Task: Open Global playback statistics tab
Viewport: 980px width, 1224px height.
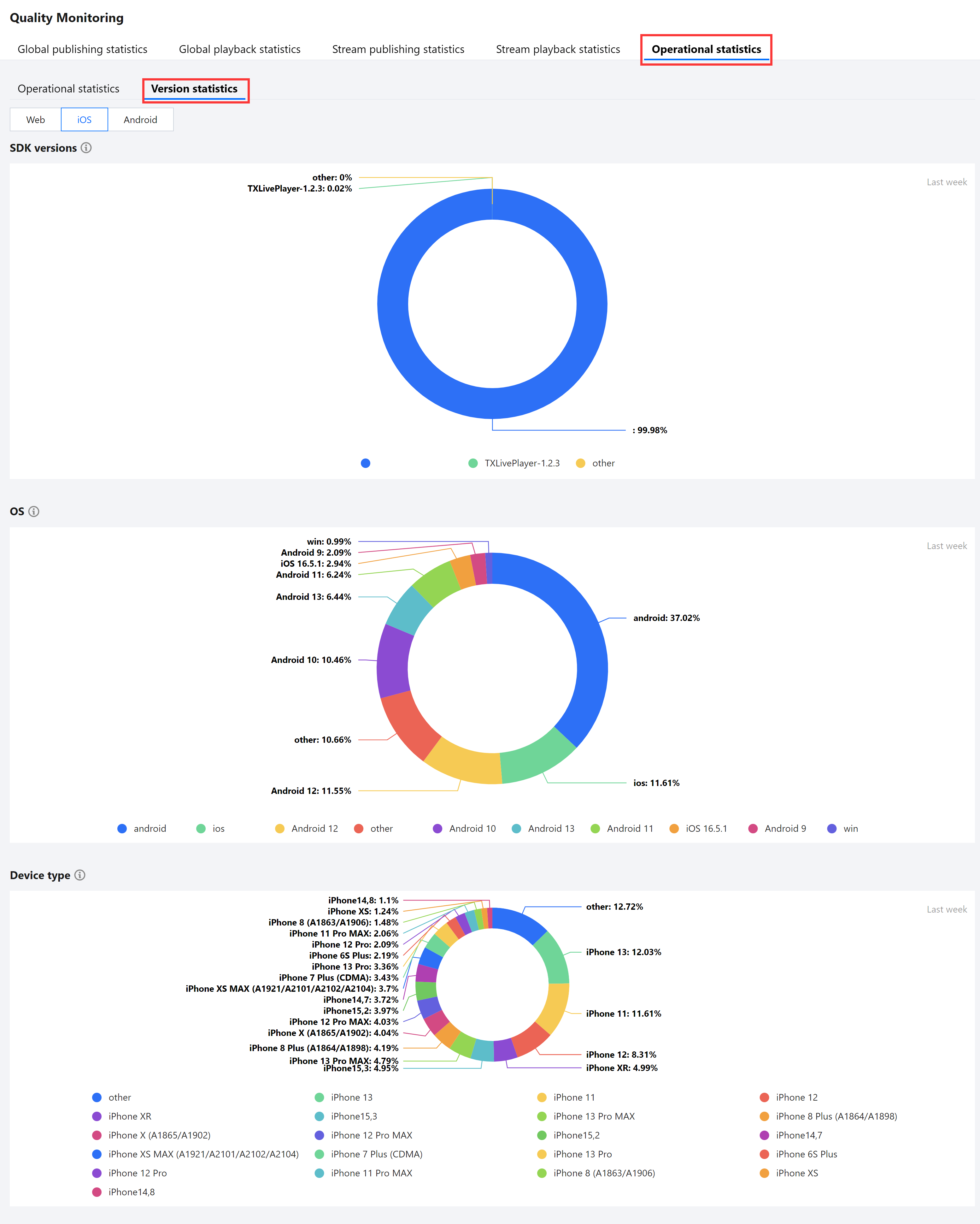Action: 239,50
